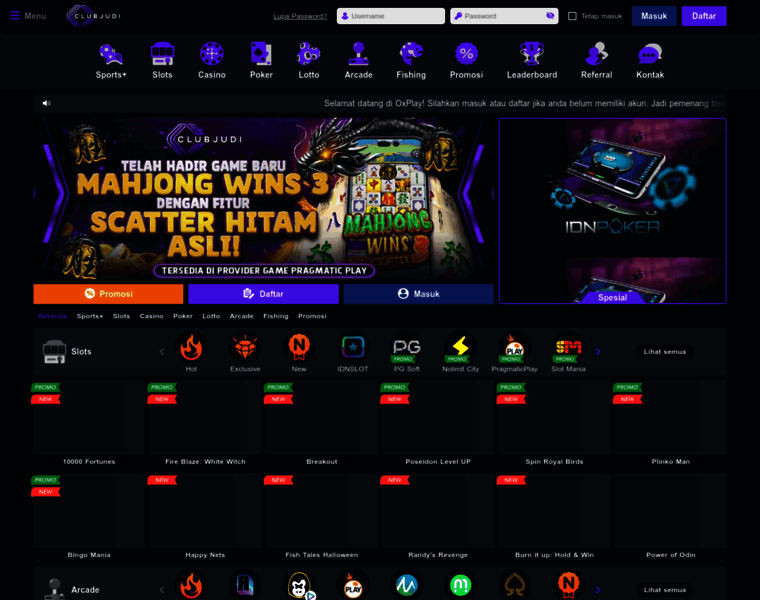Click the orange Promosi button

click(108, 294)
